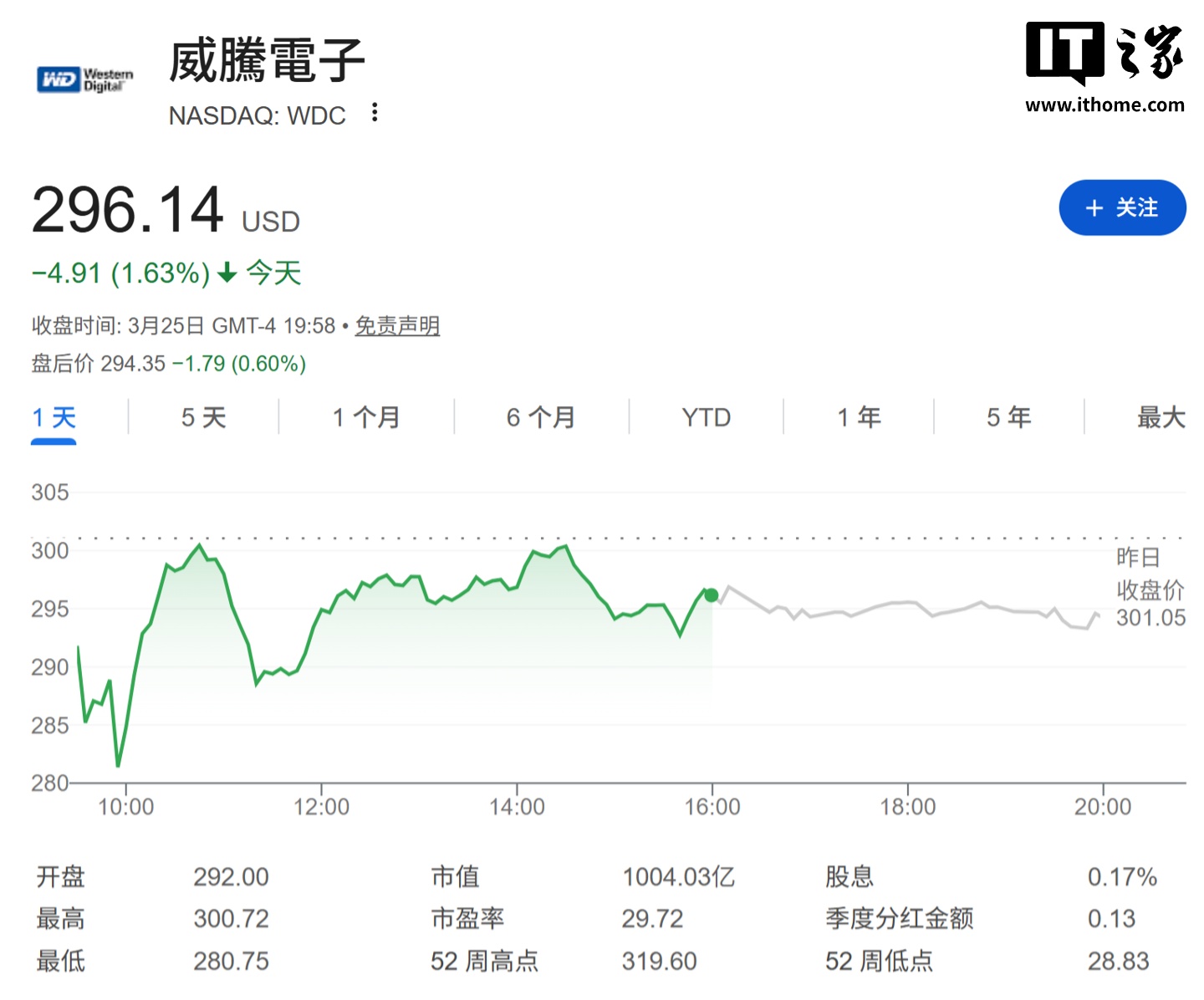
Task: Click the green dot marking the closing price
Action: coord(712,594)
